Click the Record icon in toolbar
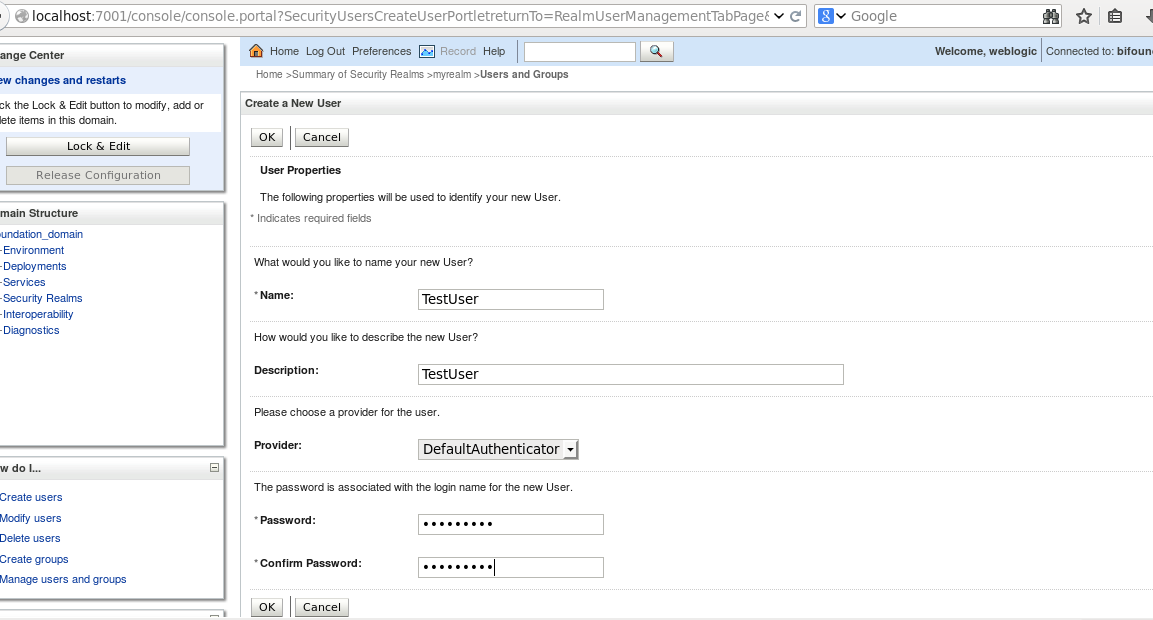 [x=426, y=51]
